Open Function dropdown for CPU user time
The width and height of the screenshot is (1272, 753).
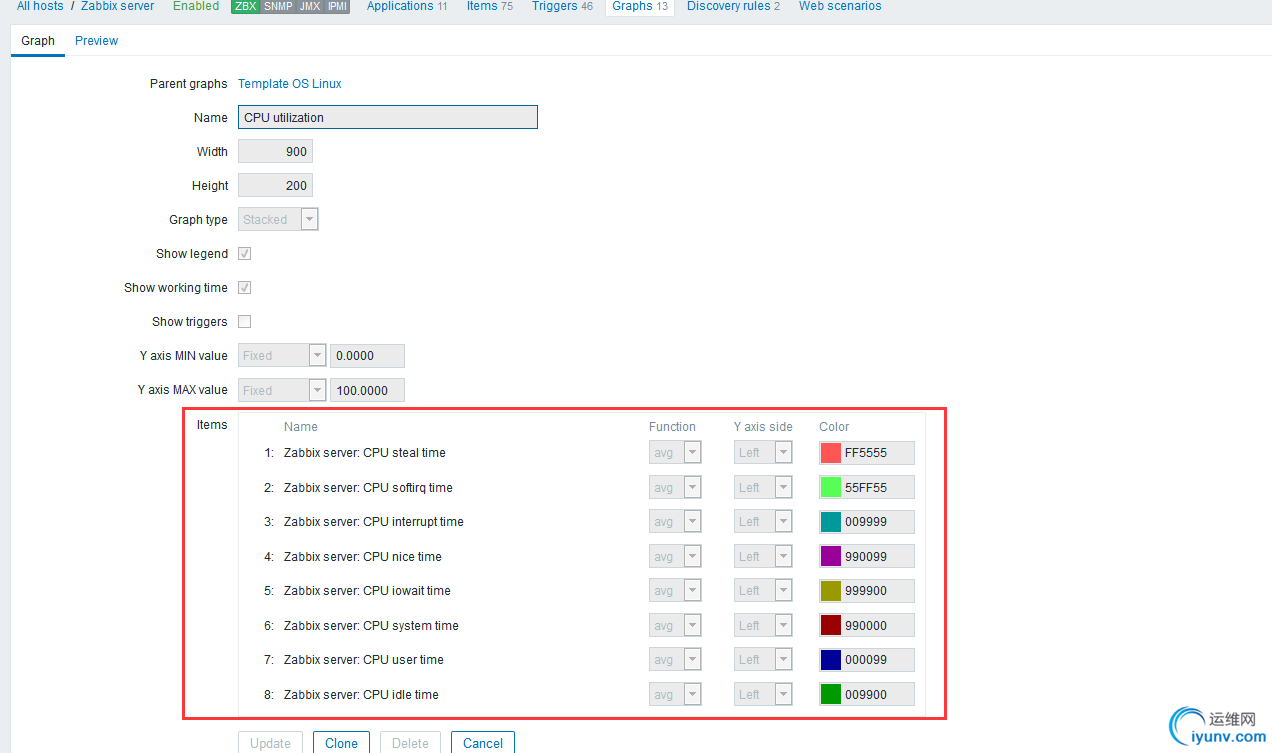coord(675,660)
